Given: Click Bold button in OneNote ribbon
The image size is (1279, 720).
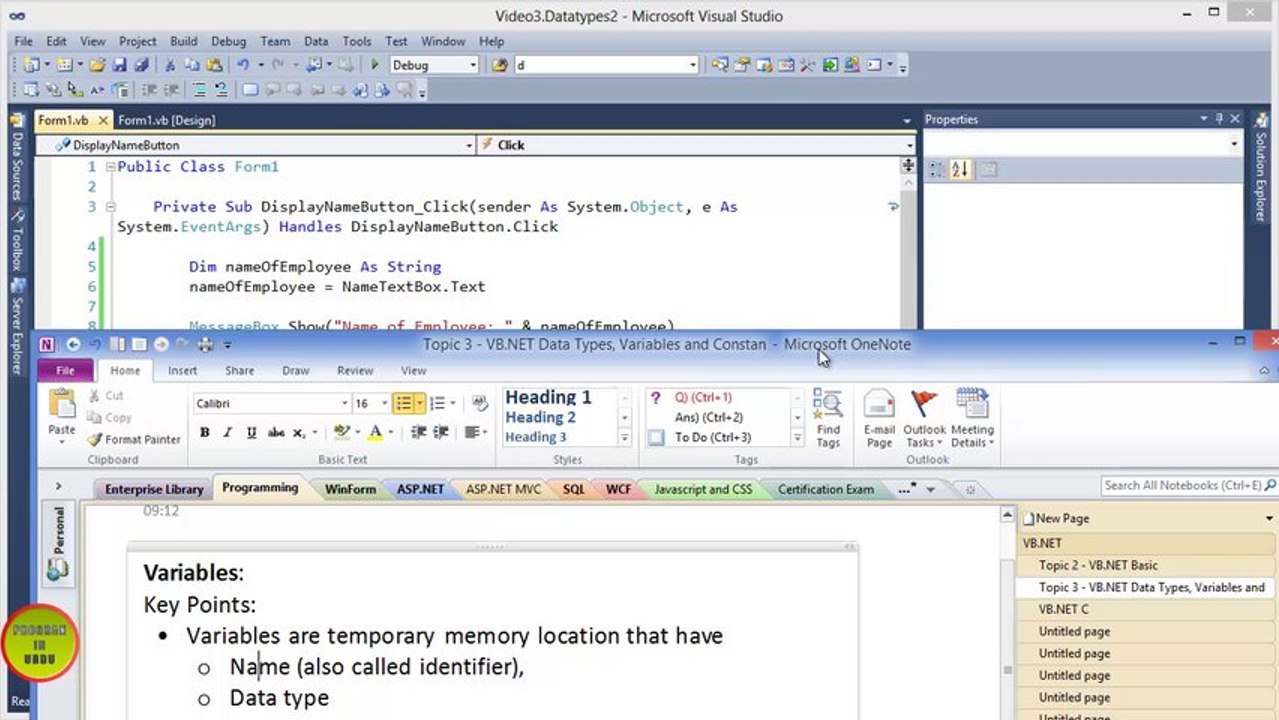Looking at the screenshot, I should (205, 432).
